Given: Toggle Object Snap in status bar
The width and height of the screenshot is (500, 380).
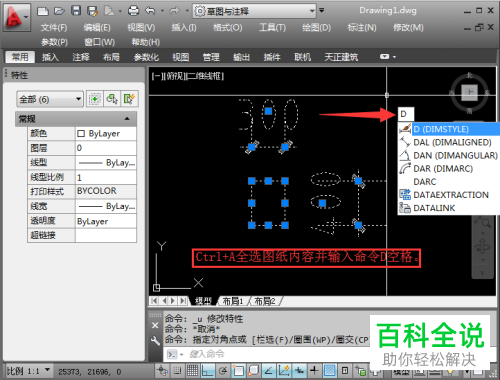Looking at the screenshot, I should (x=238, y=371).
